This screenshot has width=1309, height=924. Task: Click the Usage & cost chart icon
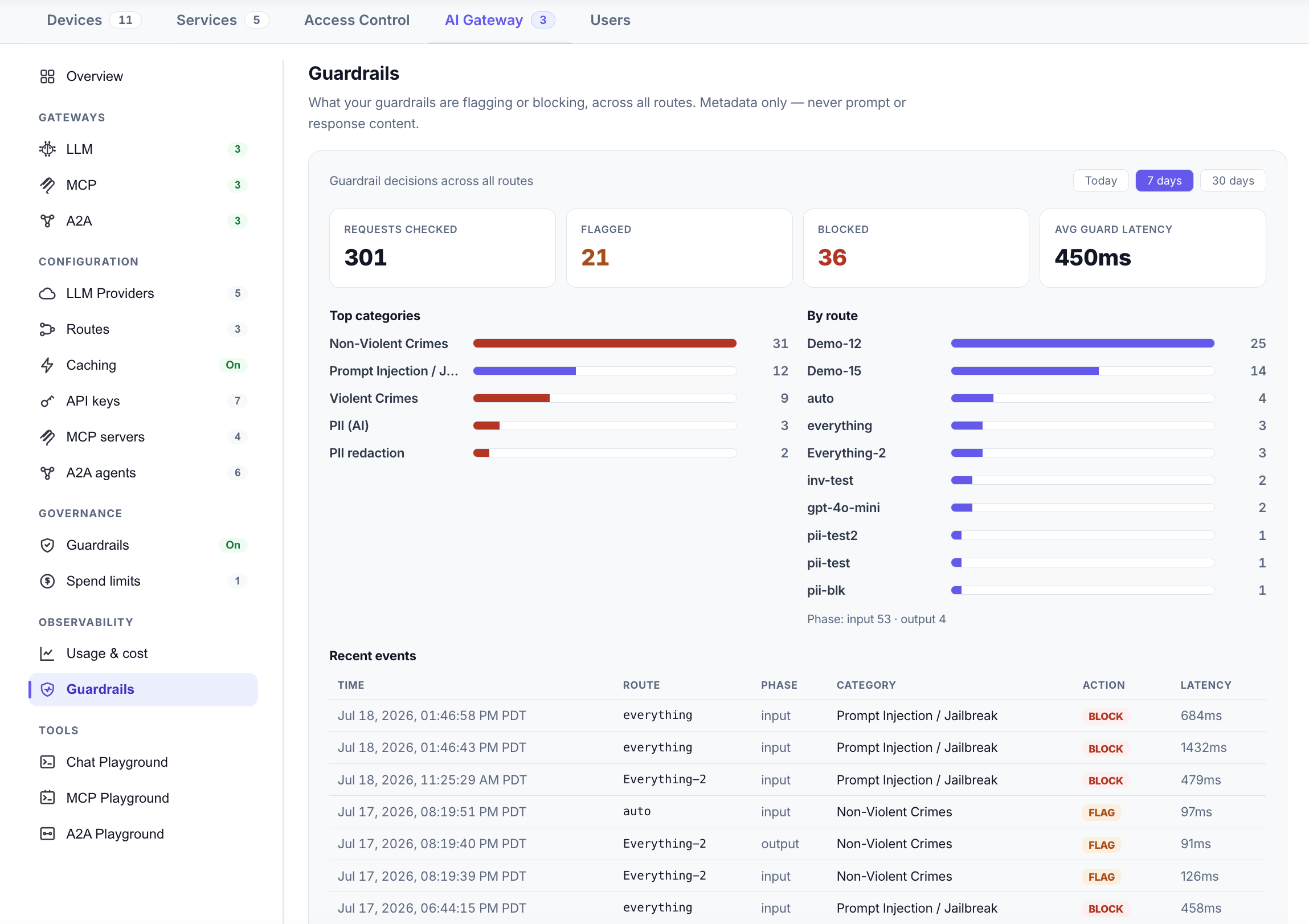click(47, 653)
